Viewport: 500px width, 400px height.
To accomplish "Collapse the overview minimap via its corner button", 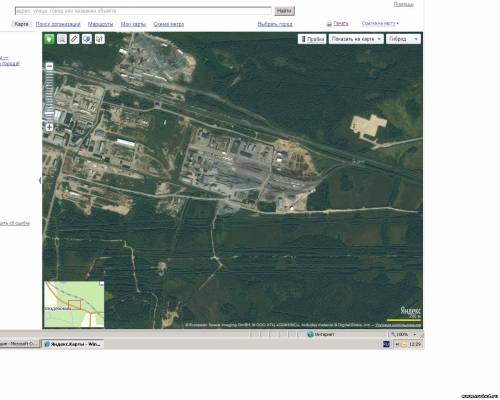I will click(x=102, y=283).
